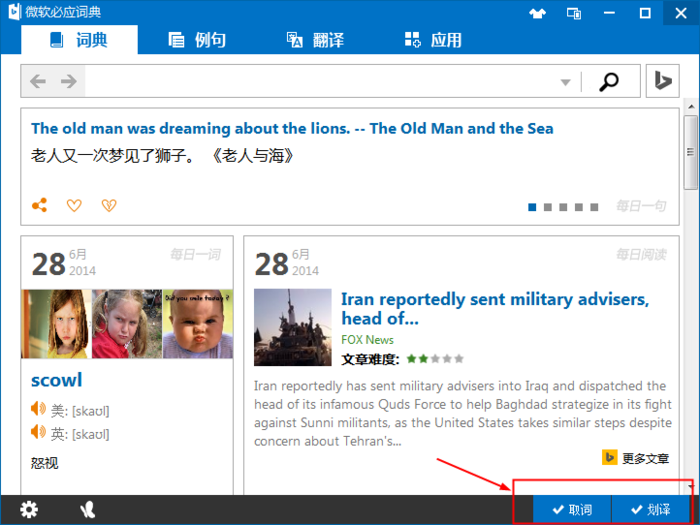Click 每日阅读 label
The width and height of the screenshot is (700, 525).
[x=642, y=254]
